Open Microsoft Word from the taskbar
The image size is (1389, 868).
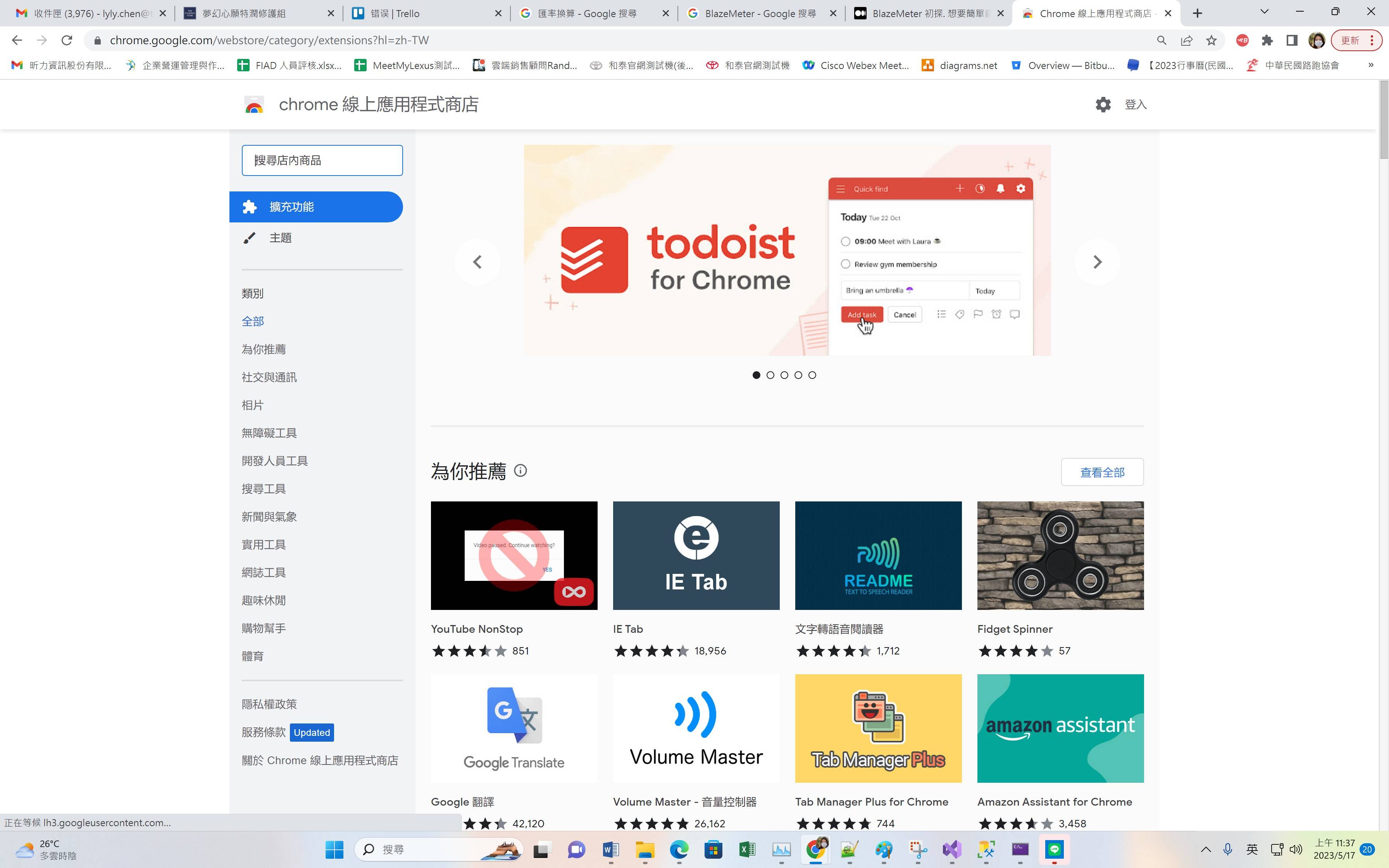click(611, 849)
